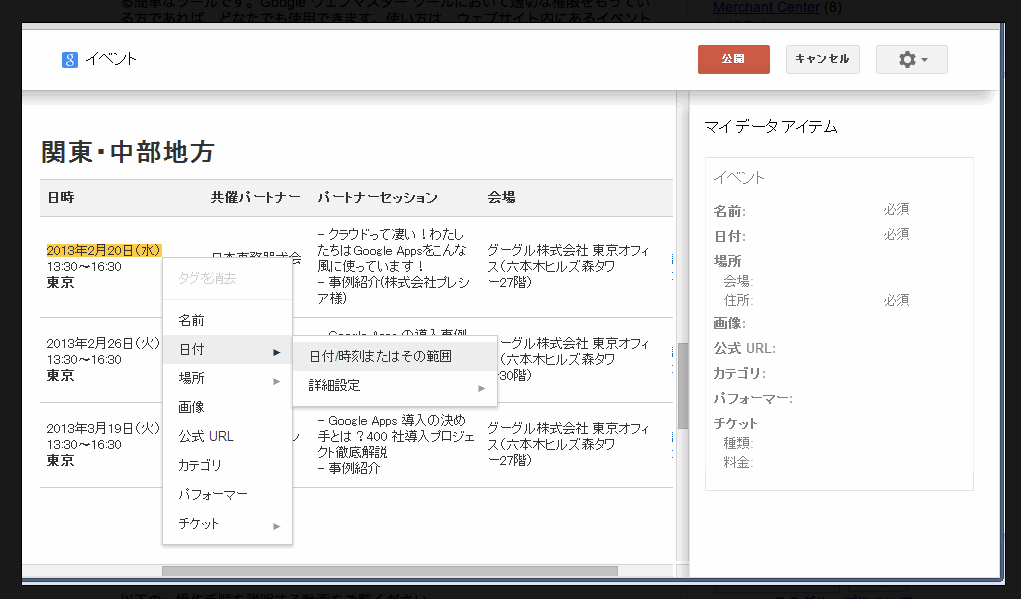
Task: Click the horizontal scrollbar below the table
Action: point(390,571)
